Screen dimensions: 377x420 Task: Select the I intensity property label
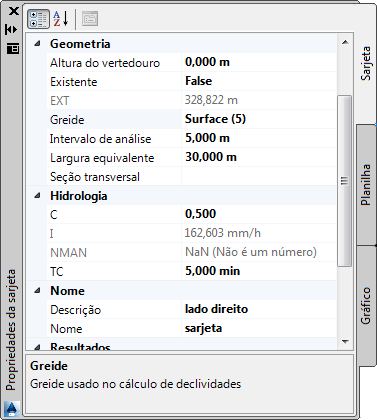[52, 233]
